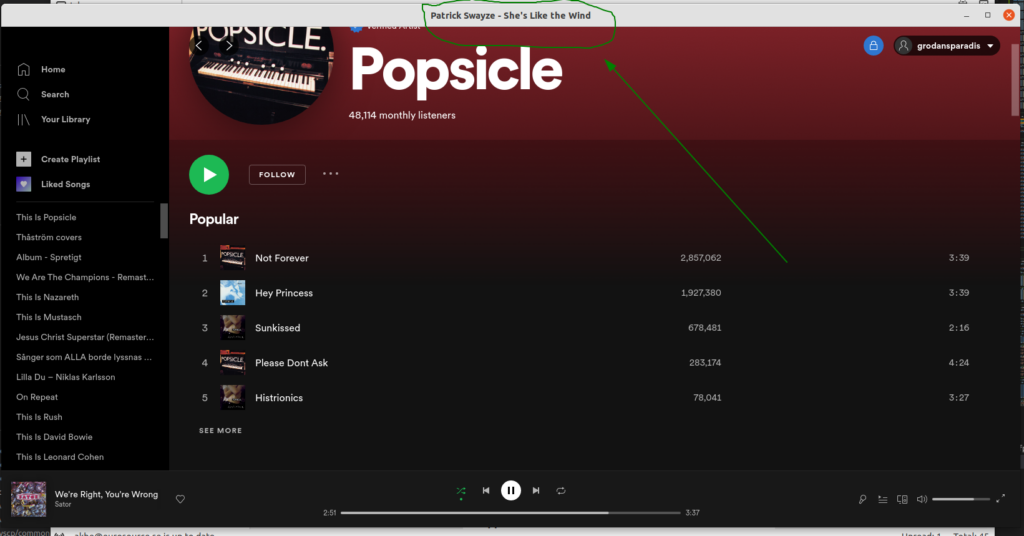Open Sånger som ALLA borde lyssnas playlist
The width and height of the screenshot is (1024, 536).
(84, 357)
